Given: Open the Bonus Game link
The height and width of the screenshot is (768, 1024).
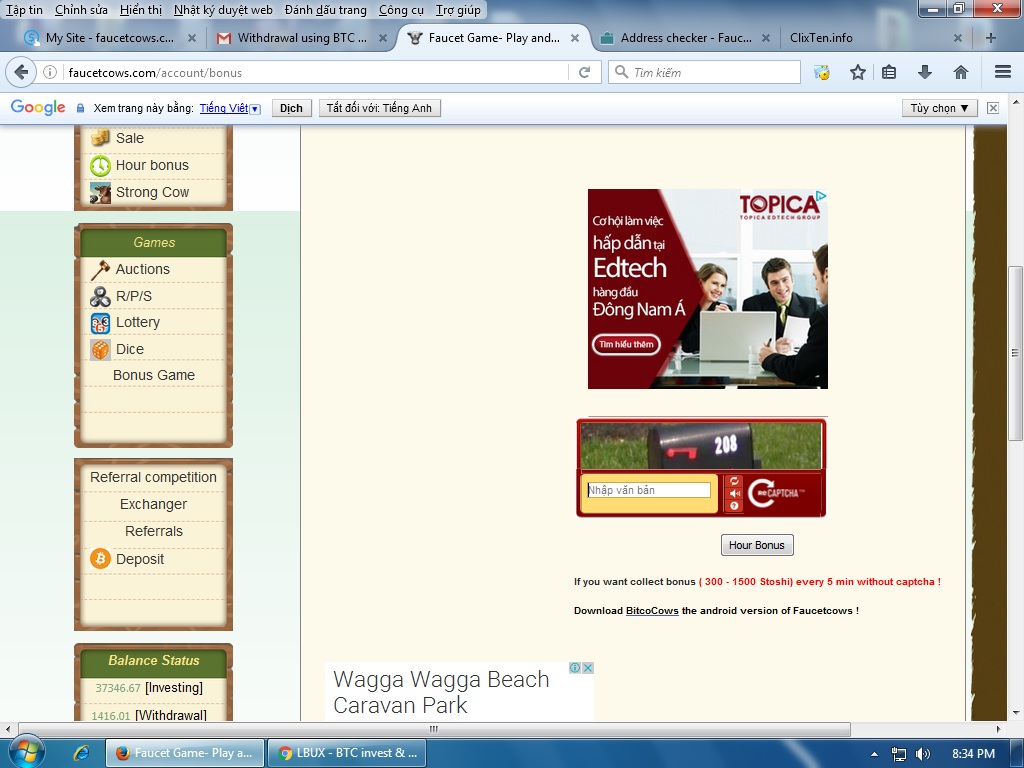Looking at the screenshot, I should click(154, 376).
